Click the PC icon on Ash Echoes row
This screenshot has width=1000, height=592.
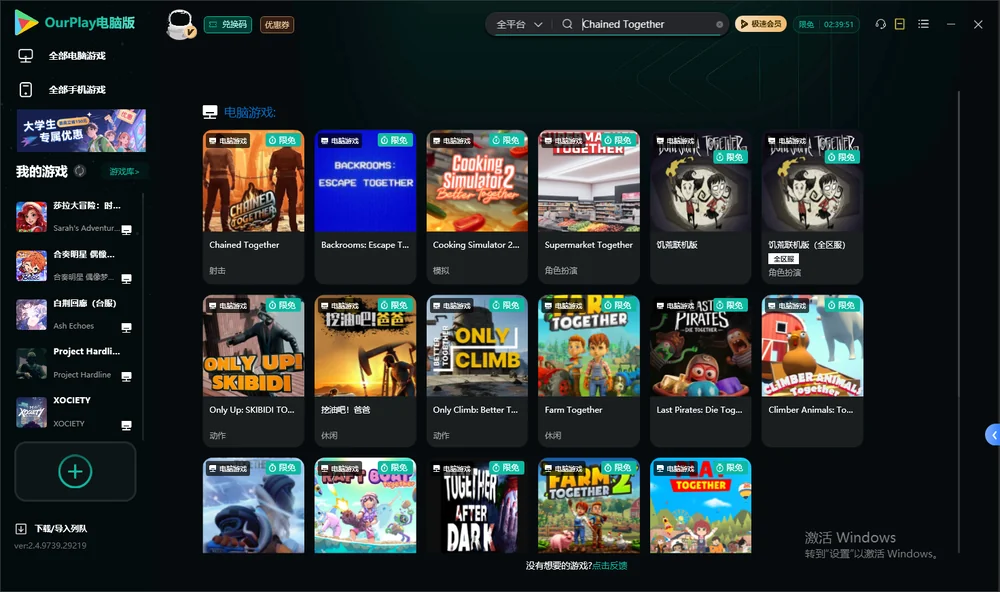pos(126,327)
